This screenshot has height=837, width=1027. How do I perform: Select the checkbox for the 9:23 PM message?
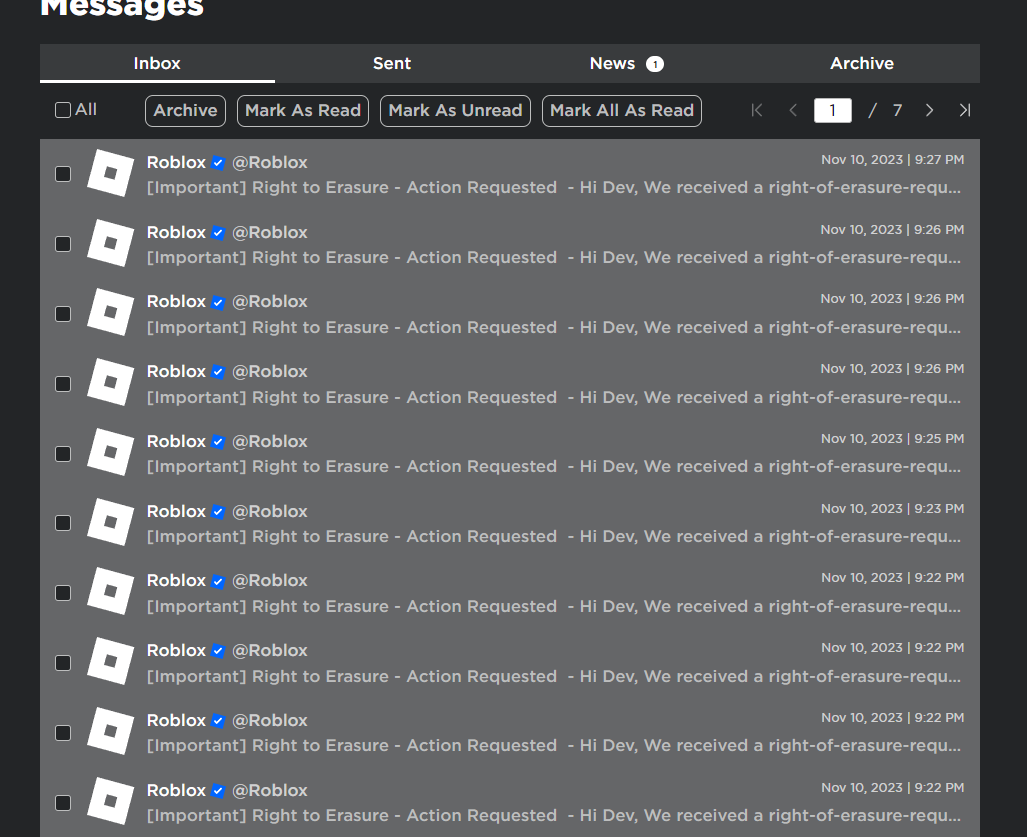[63, 523]
